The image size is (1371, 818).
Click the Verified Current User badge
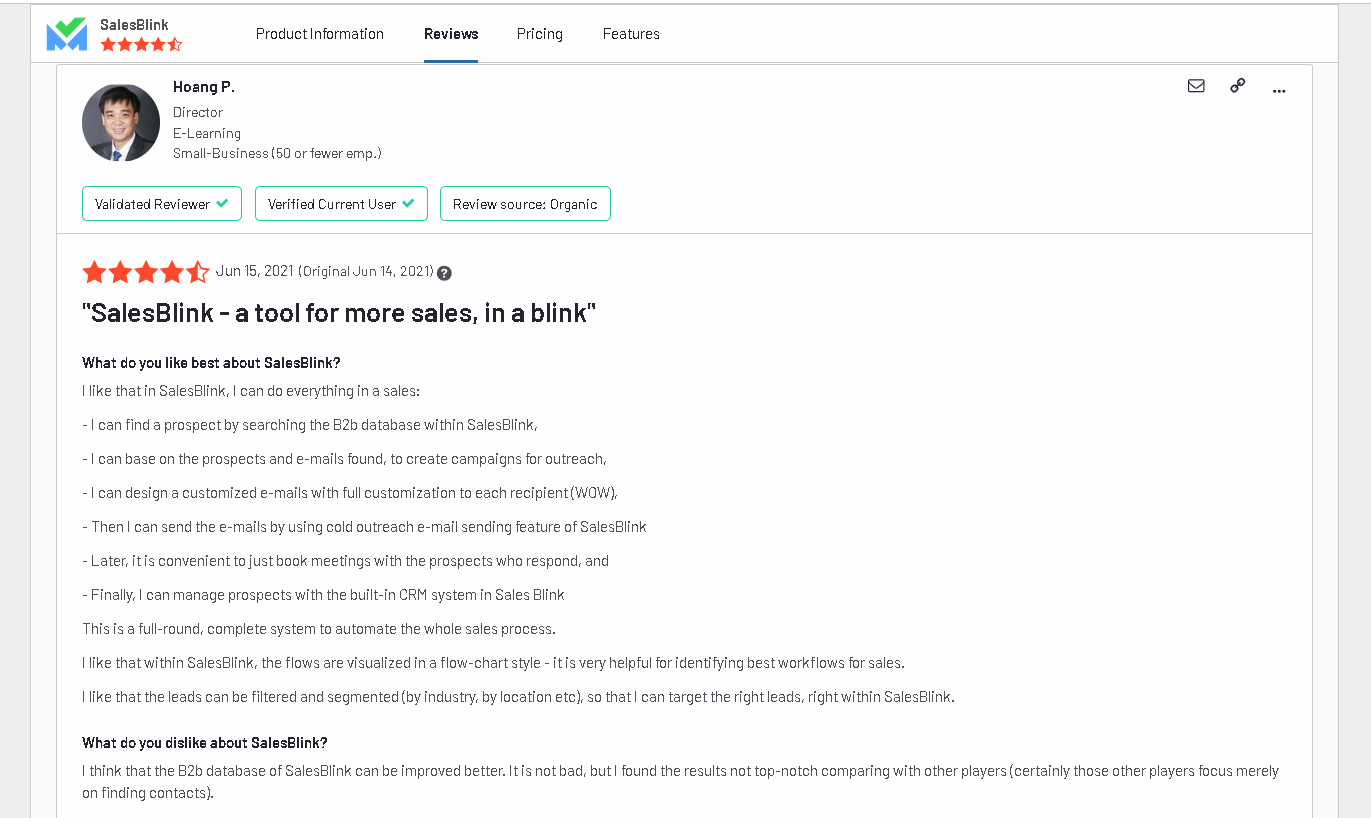(x=341, y=204)
